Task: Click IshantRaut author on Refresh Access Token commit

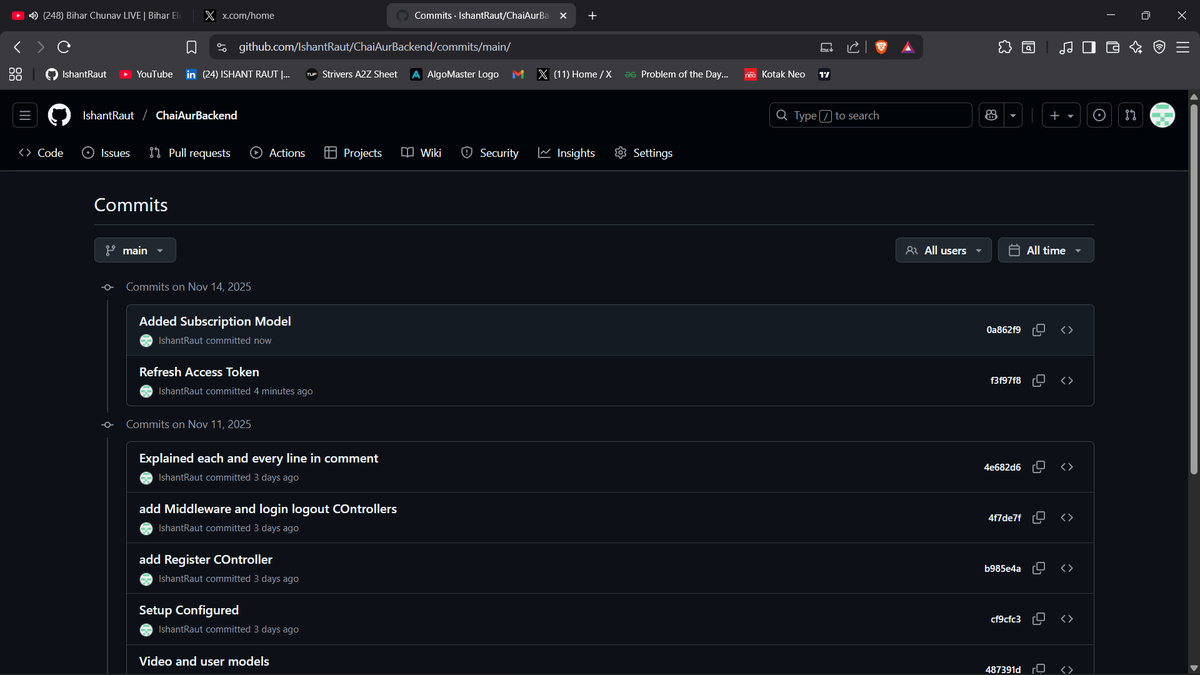Action: click(180, 391)
